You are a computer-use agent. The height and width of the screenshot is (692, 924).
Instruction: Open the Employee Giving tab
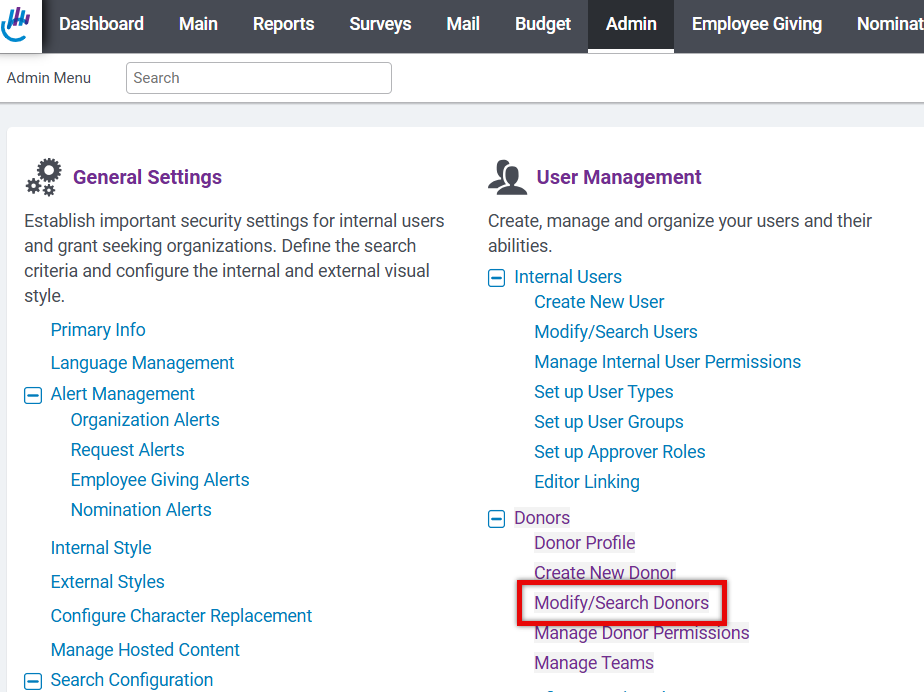[757, 24]
